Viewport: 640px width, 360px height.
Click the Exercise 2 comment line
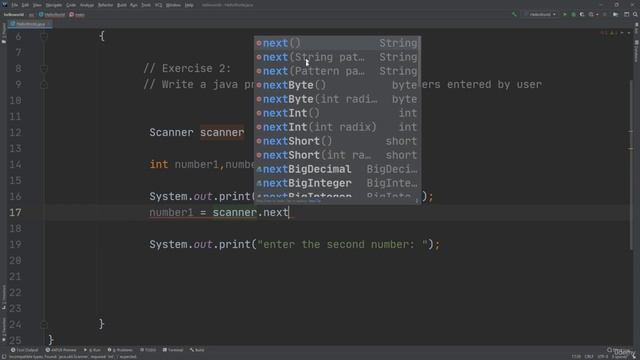187,68
